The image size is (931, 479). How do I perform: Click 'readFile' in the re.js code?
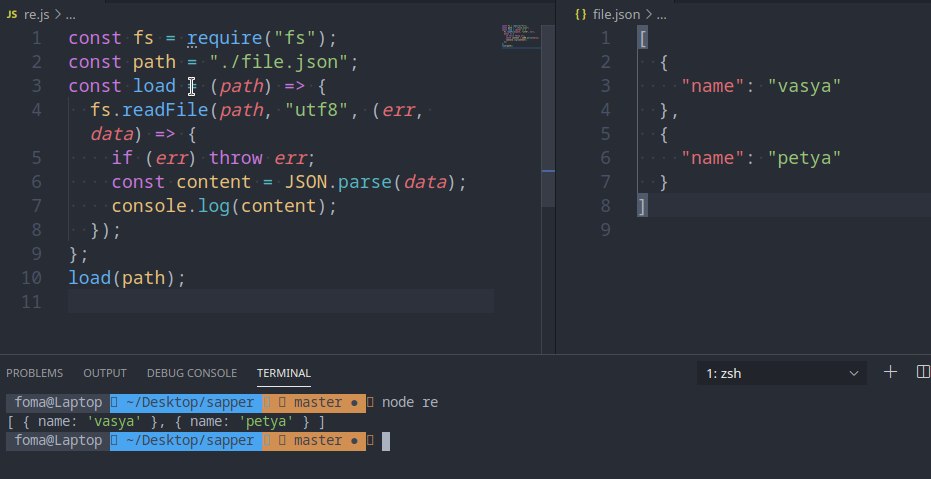[165, 110]
